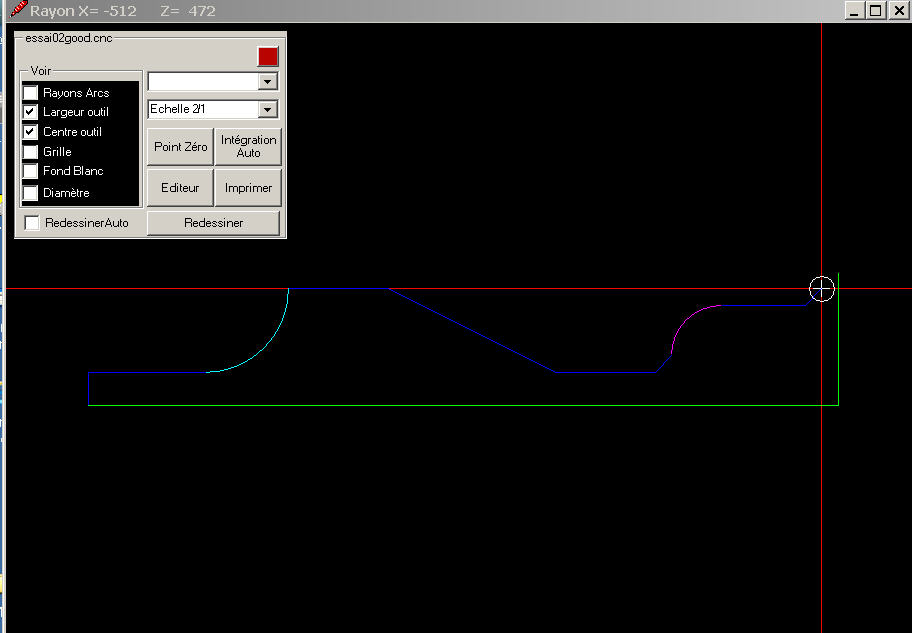This screenshot has height=633, width=912.
Task: Enable the Rayons Arcs checkbox
Action: click(30, 93)
